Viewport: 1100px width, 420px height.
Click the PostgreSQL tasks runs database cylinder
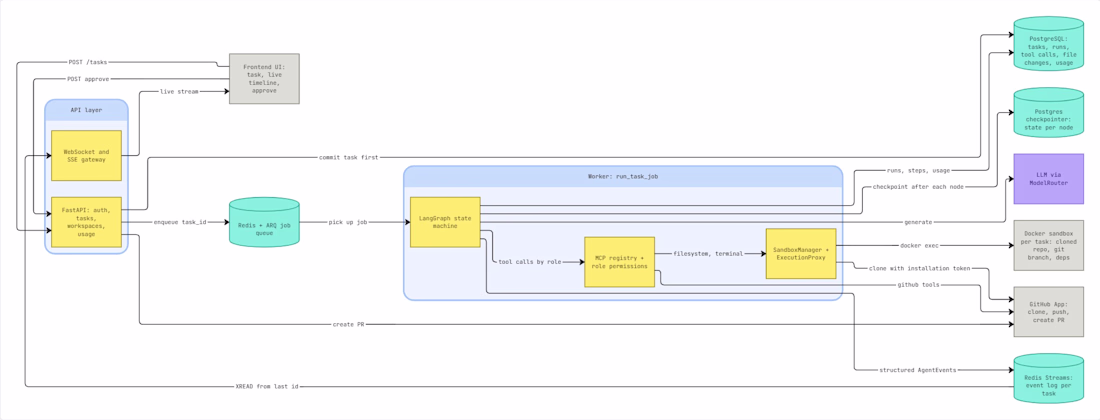point(1049,43)
